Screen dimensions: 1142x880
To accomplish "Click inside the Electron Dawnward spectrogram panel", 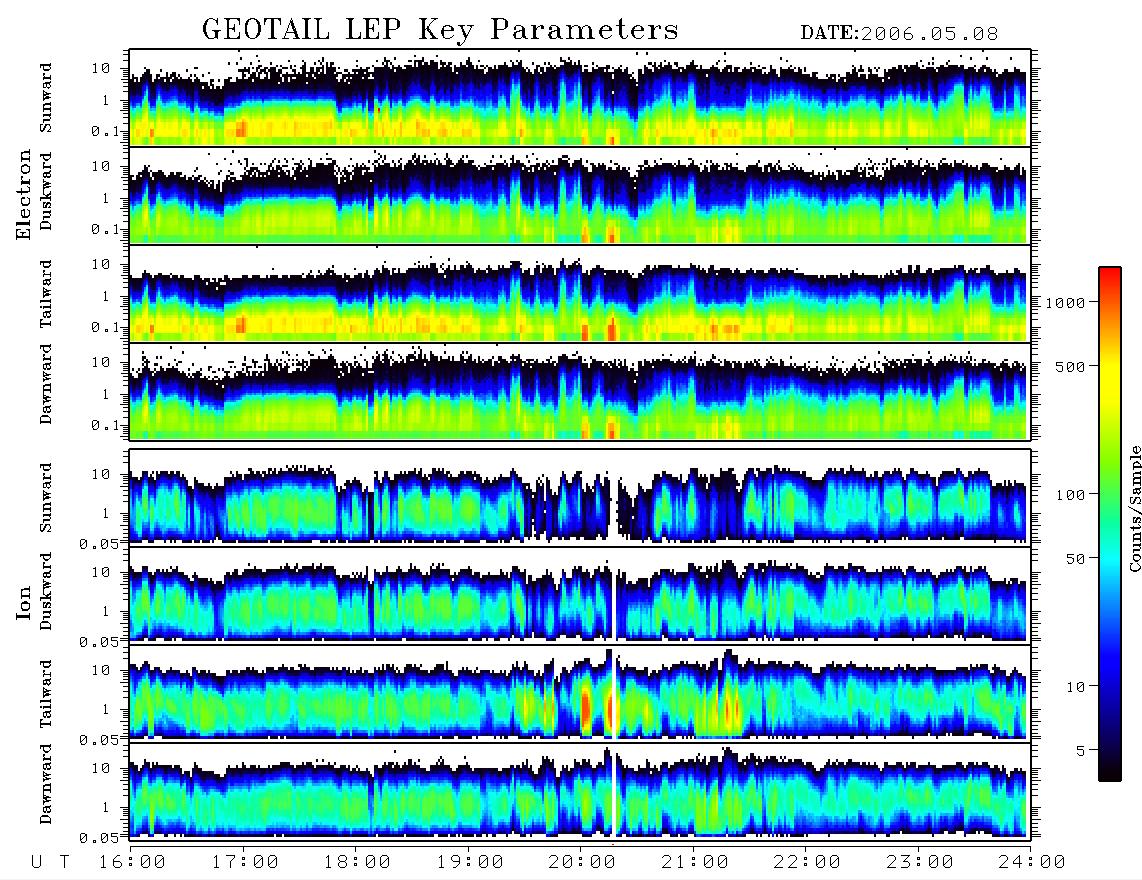I will tap(580, 392).
